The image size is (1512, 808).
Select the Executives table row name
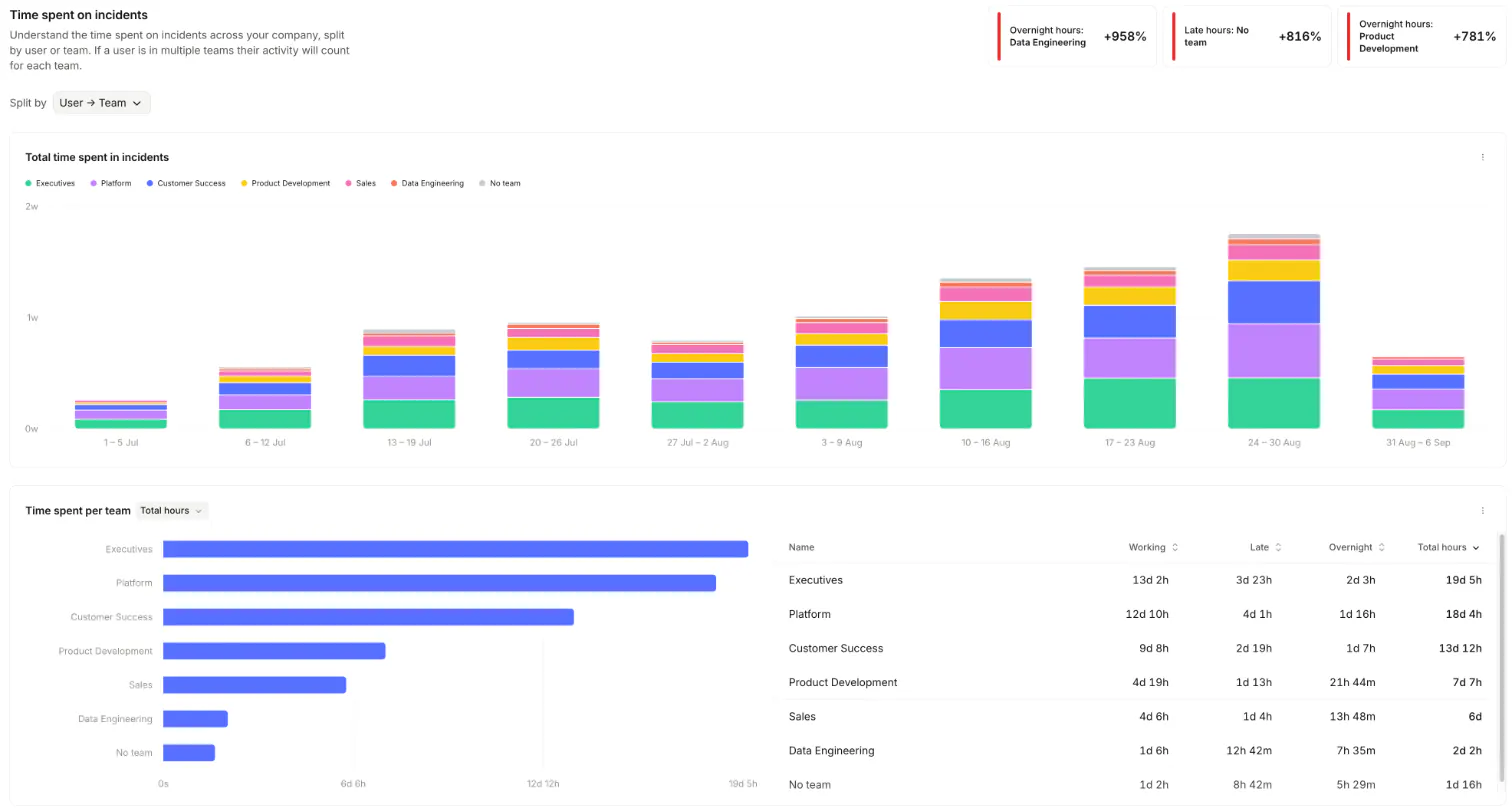815,580
